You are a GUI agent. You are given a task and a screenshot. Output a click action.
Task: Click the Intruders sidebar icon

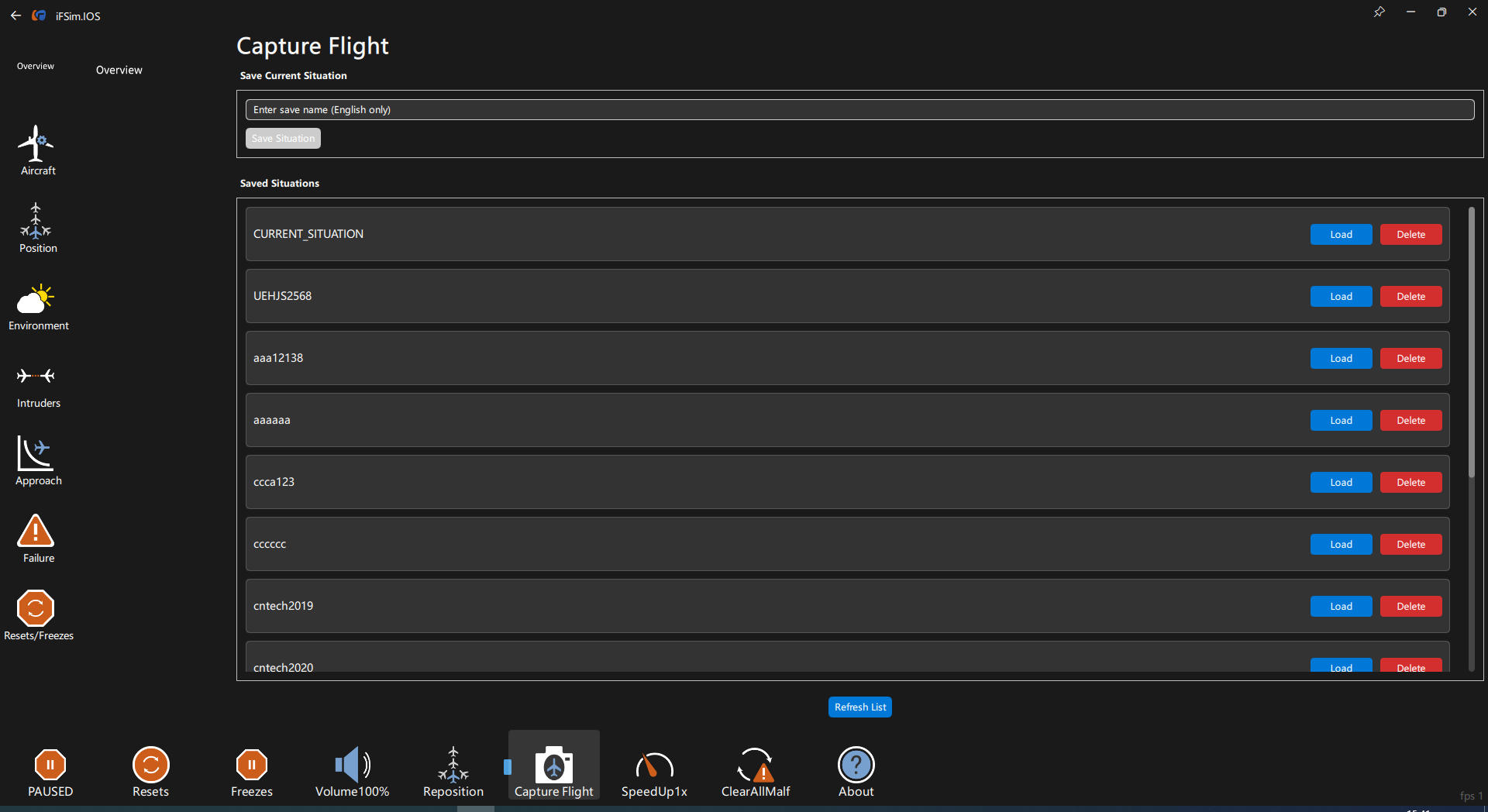tap(36, 377)
